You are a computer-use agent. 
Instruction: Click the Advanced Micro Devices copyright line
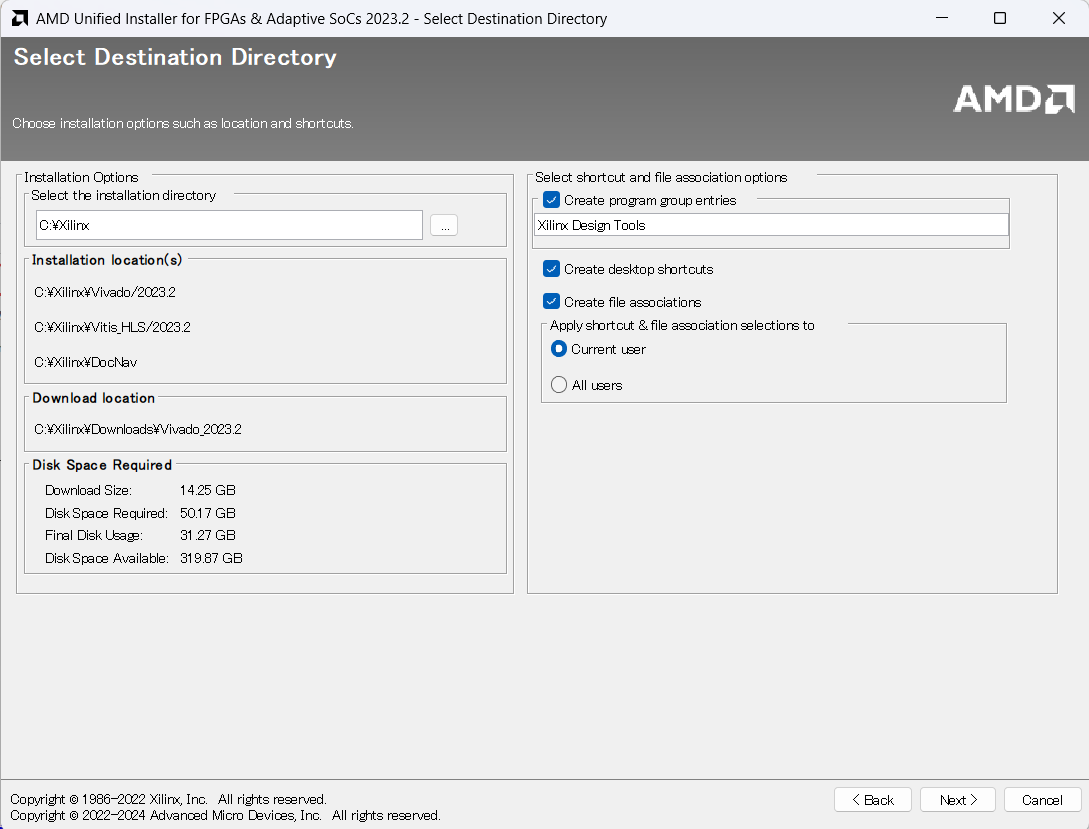pyautogui.click(x=226, y=815)
